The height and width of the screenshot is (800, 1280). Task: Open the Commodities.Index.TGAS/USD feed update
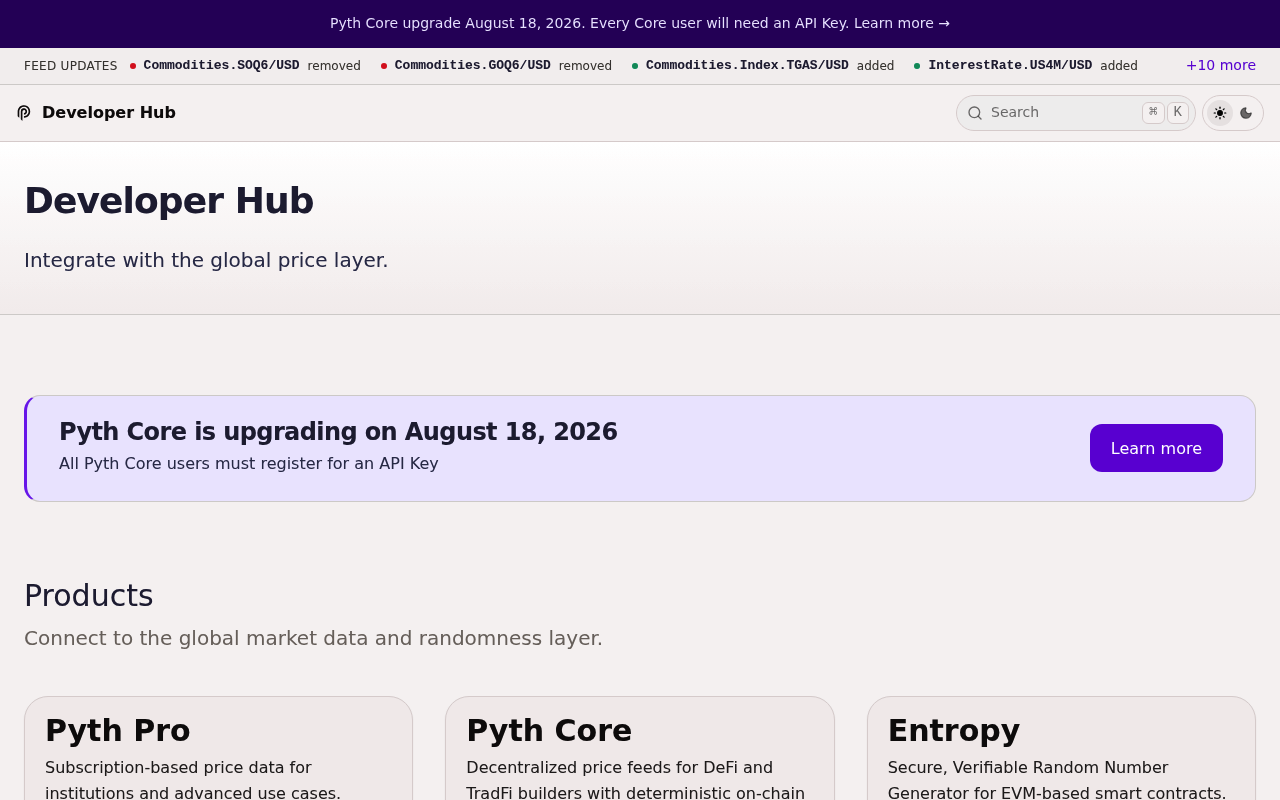tap(763, 66)
